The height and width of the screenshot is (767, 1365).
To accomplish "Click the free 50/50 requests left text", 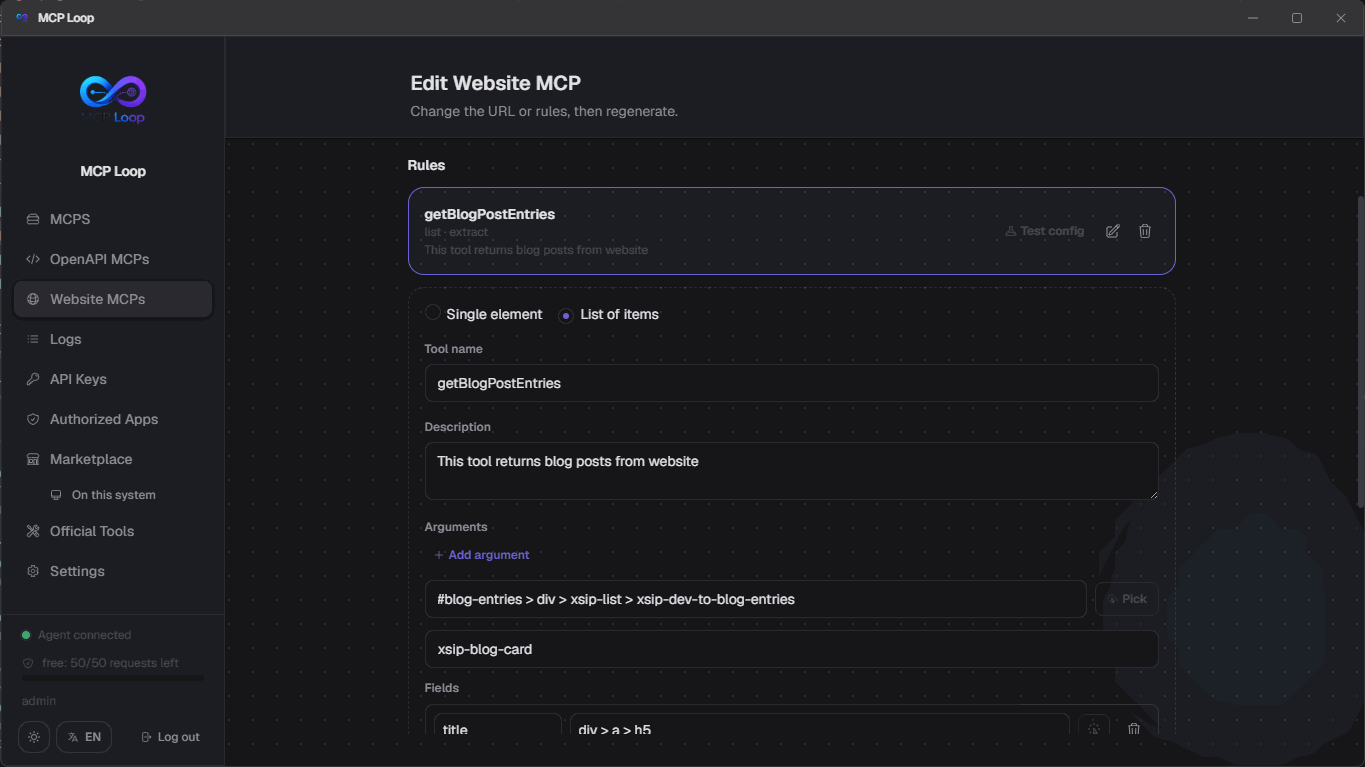I will (110, 663).
